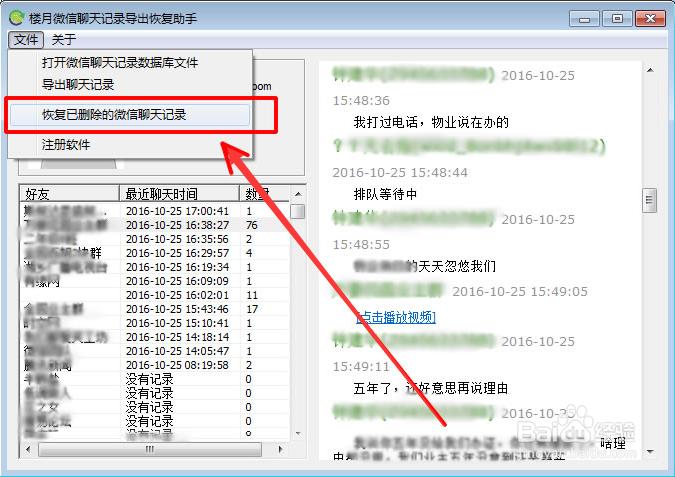The width and height of the screenshot is (675, 477).
Task: Select the row dated 2016-10-25 08:19:58
Action: point(155,365)
